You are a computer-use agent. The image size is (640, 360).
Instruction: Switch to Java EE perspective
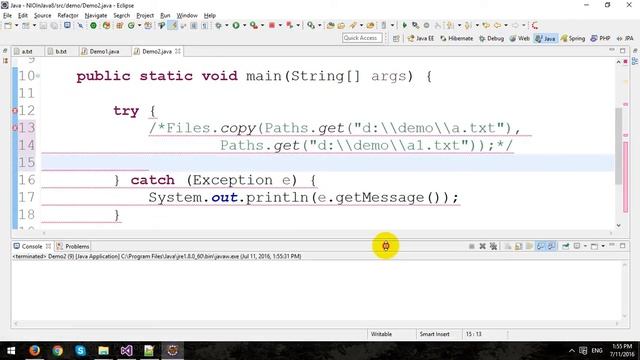pos(421,38)
